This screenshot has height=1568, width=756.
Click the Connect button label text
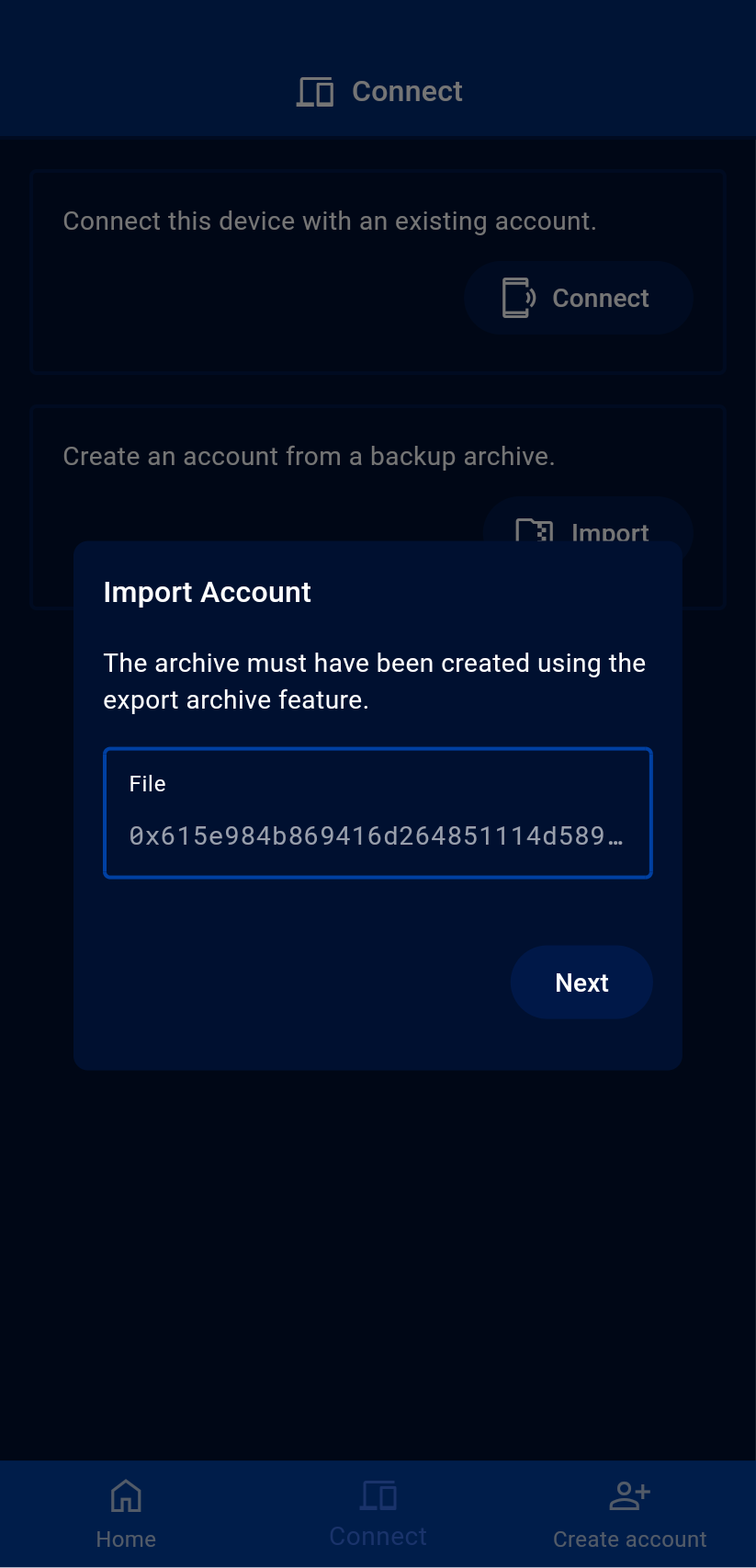click(x=600, y=298)
